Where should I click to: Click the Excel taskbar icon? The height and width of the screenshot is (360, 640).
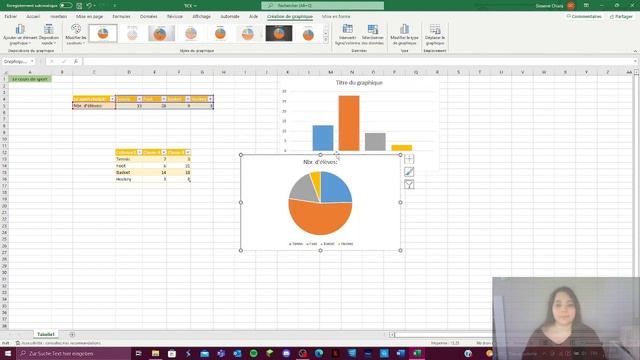(417, 353)
